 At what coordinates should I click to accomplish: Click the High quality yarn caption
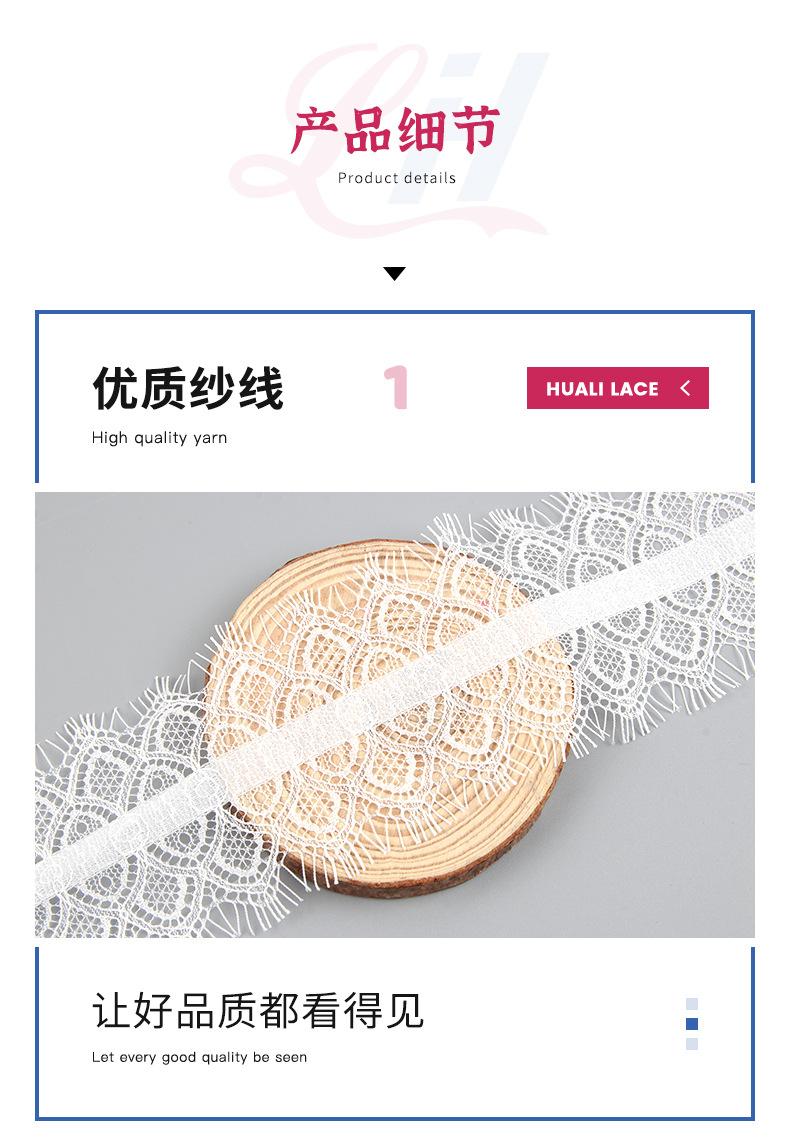[x=160, y=438]
